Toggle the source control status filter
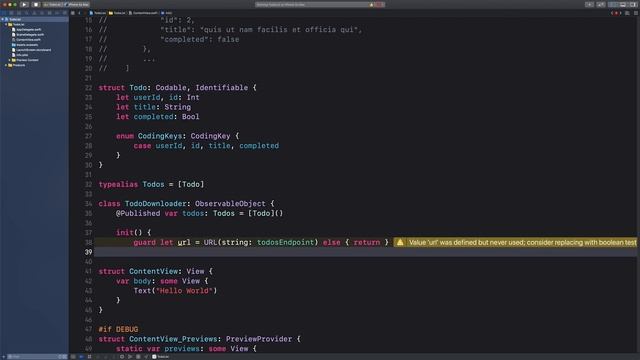Image resolution: width=640 pixels, height=360 pixels. point(65,357)
